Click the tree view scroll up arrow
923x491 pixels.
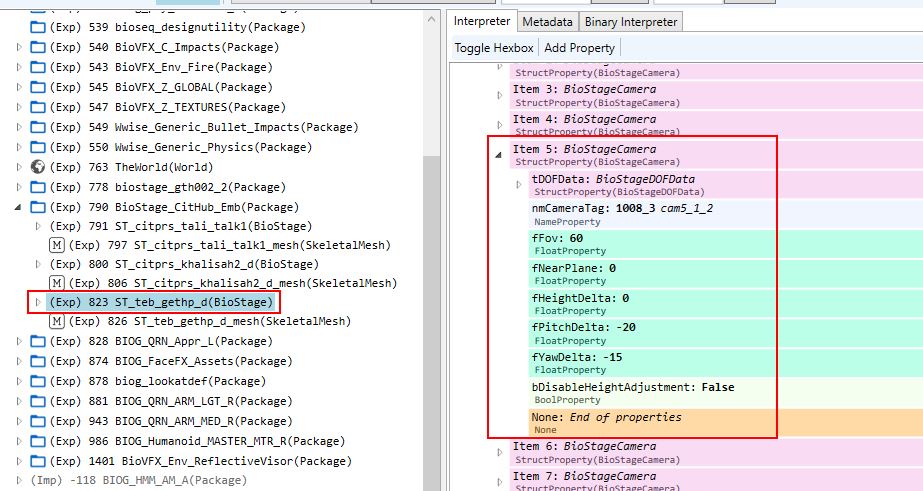pos(431,19)
